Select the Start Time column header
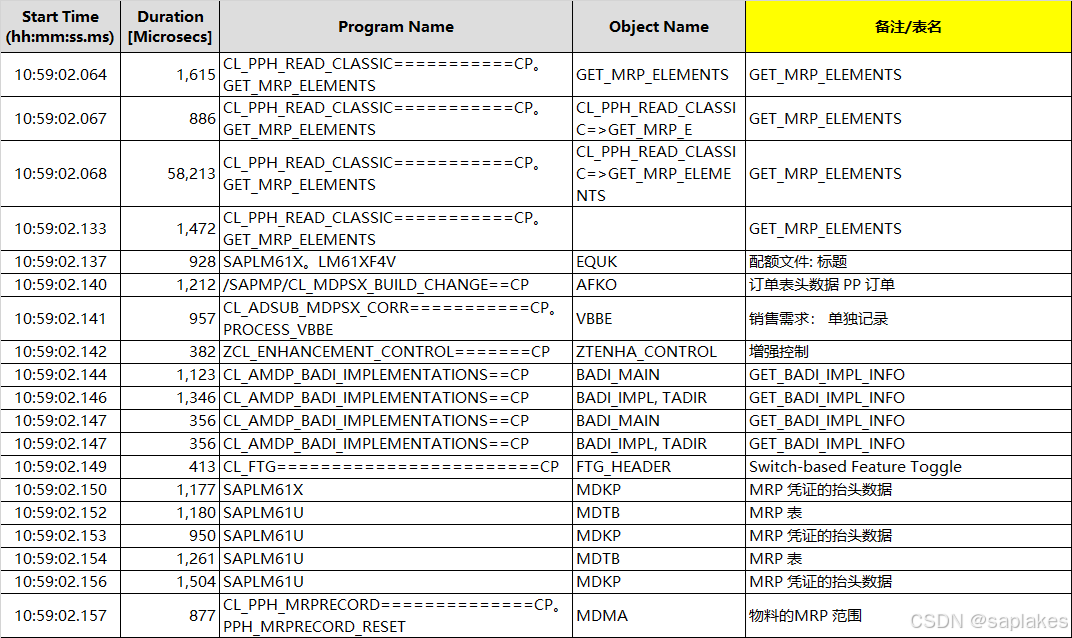 (x=60, y=27)
